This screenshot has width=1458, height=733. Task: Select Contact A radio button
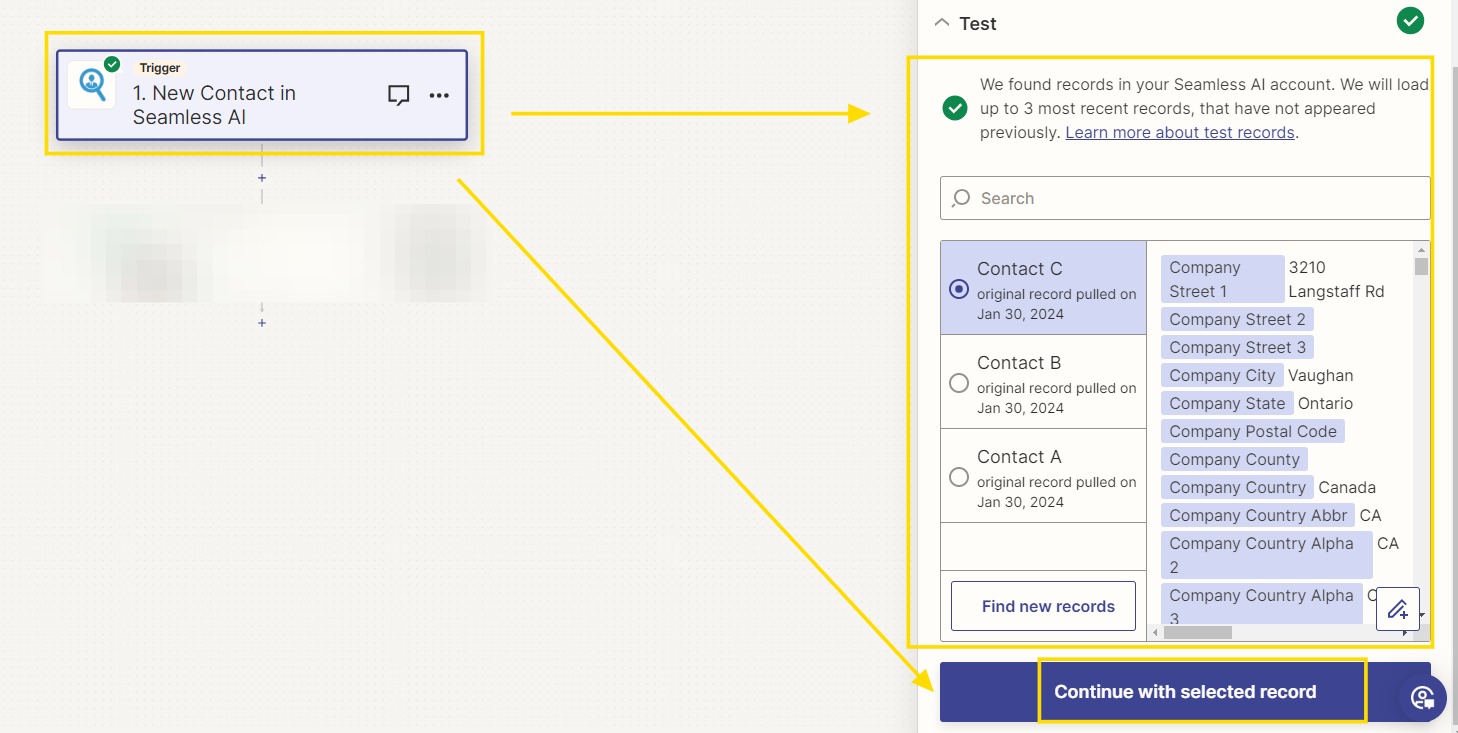tap(959, 477)
